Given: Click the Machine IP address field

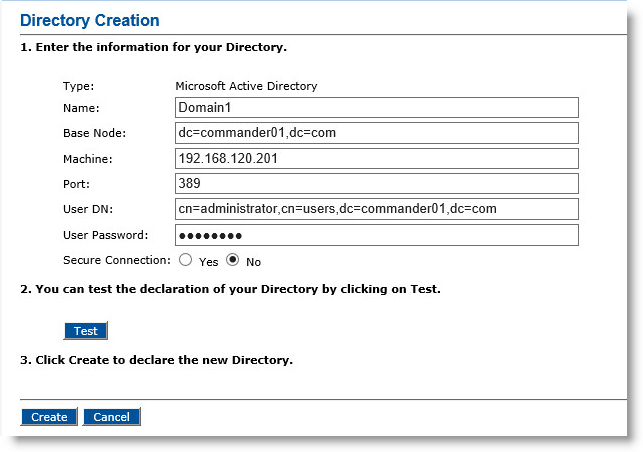Looking at the screenshot, I should click(x=376, y=158).
